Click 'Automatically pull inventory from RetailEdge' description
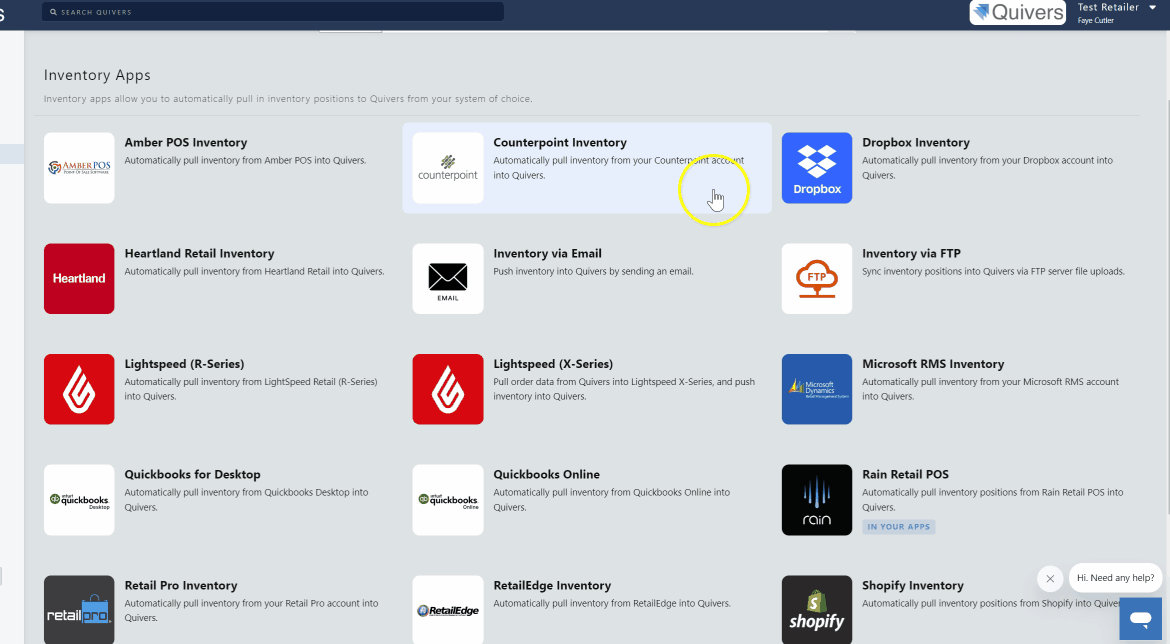 point(612,604)
